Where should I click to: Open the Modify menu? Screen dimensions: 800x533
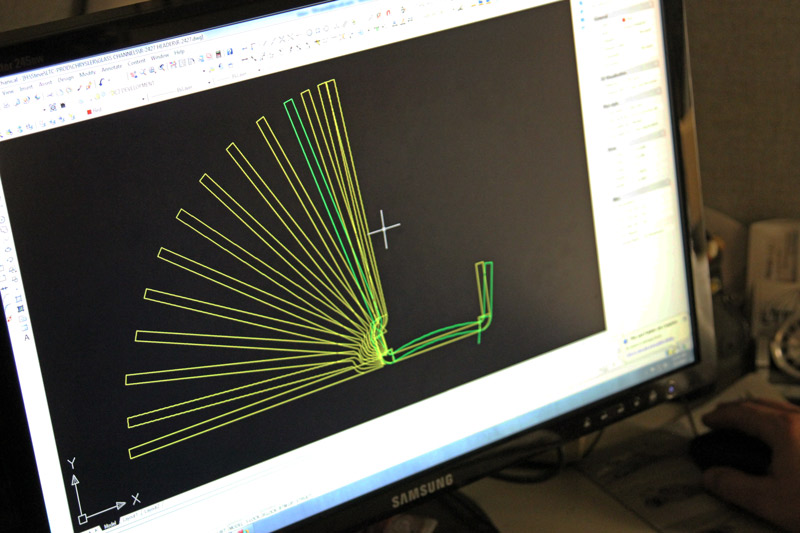pos(88,73)
